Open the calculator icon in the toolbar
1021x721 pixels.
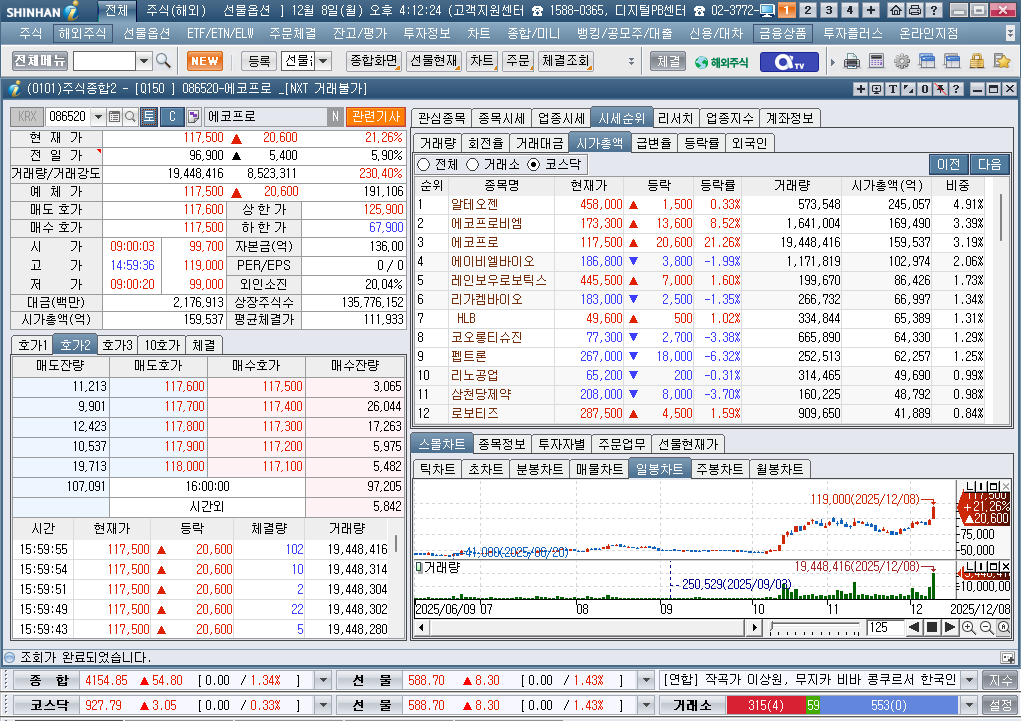[876, 61]
